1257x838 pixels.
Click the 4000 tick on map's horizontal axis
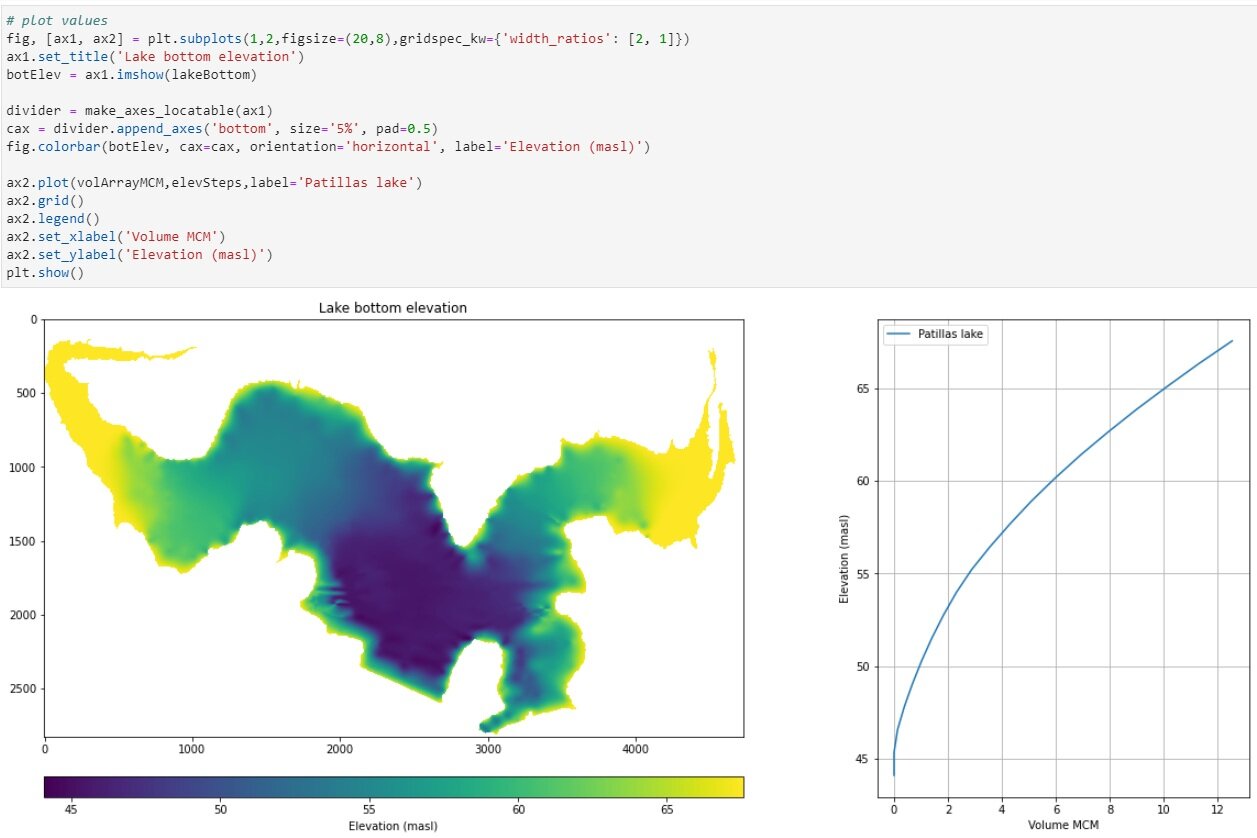634,747
